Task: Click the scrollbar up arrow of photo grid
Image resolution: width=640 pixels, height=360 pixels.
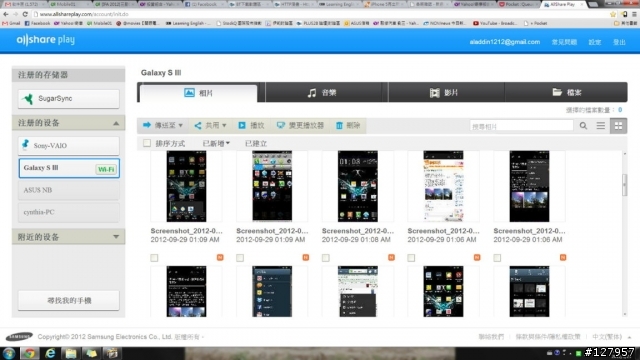Action: tap(624, 153)
